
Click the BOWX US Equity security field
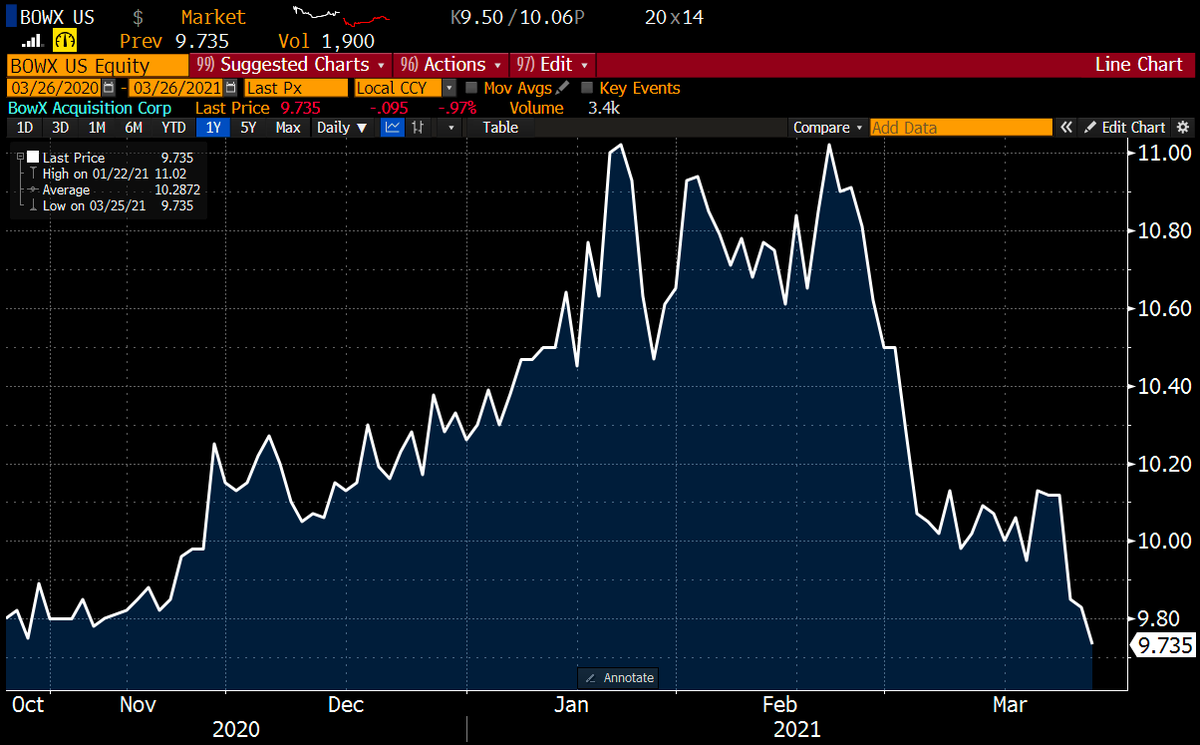(x=98, y=65)
